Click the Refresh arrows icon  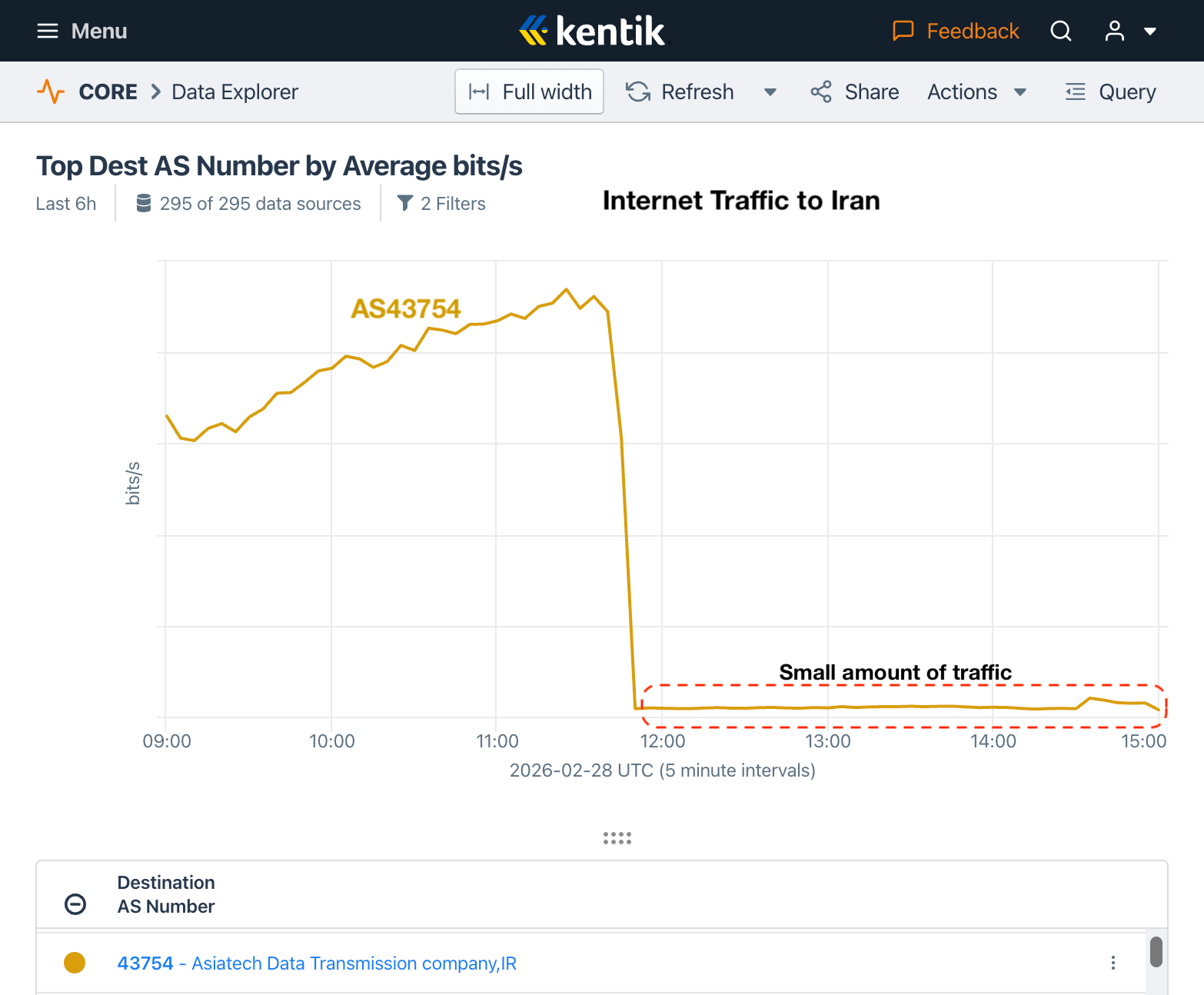tap(638, 92)
